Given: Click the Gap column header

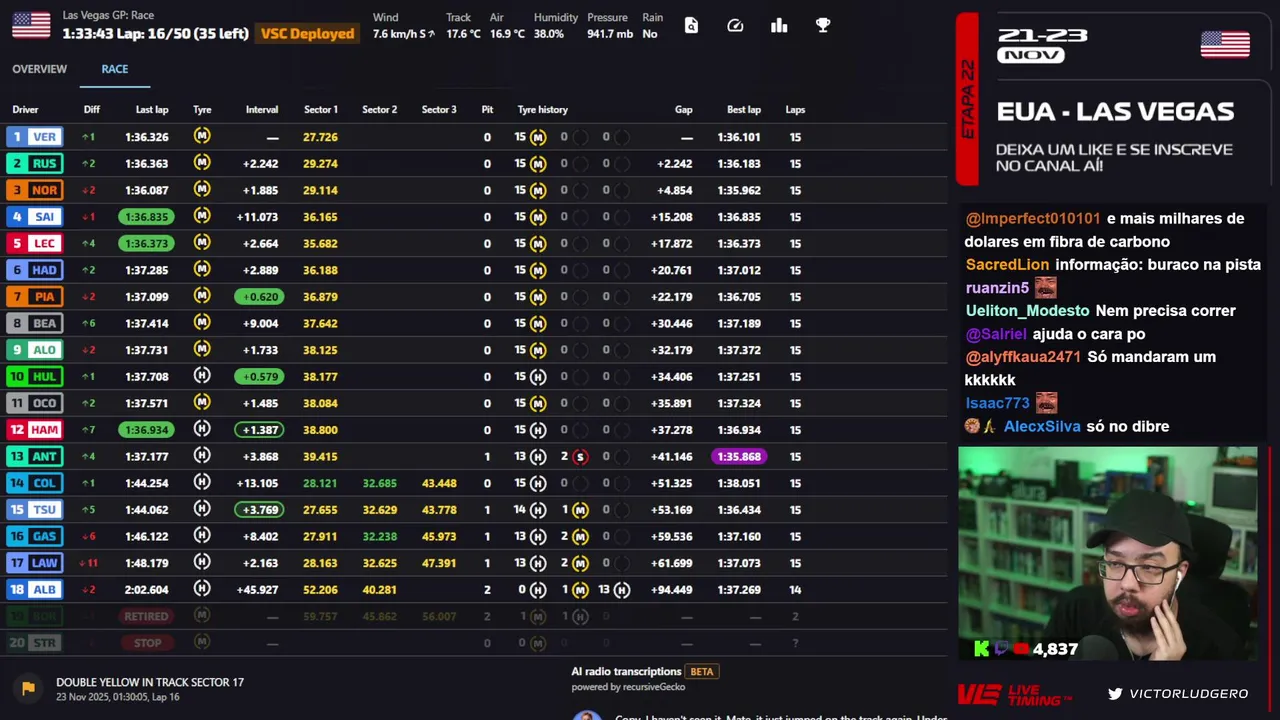Looking at the screenshot, I should click(684, 110).
